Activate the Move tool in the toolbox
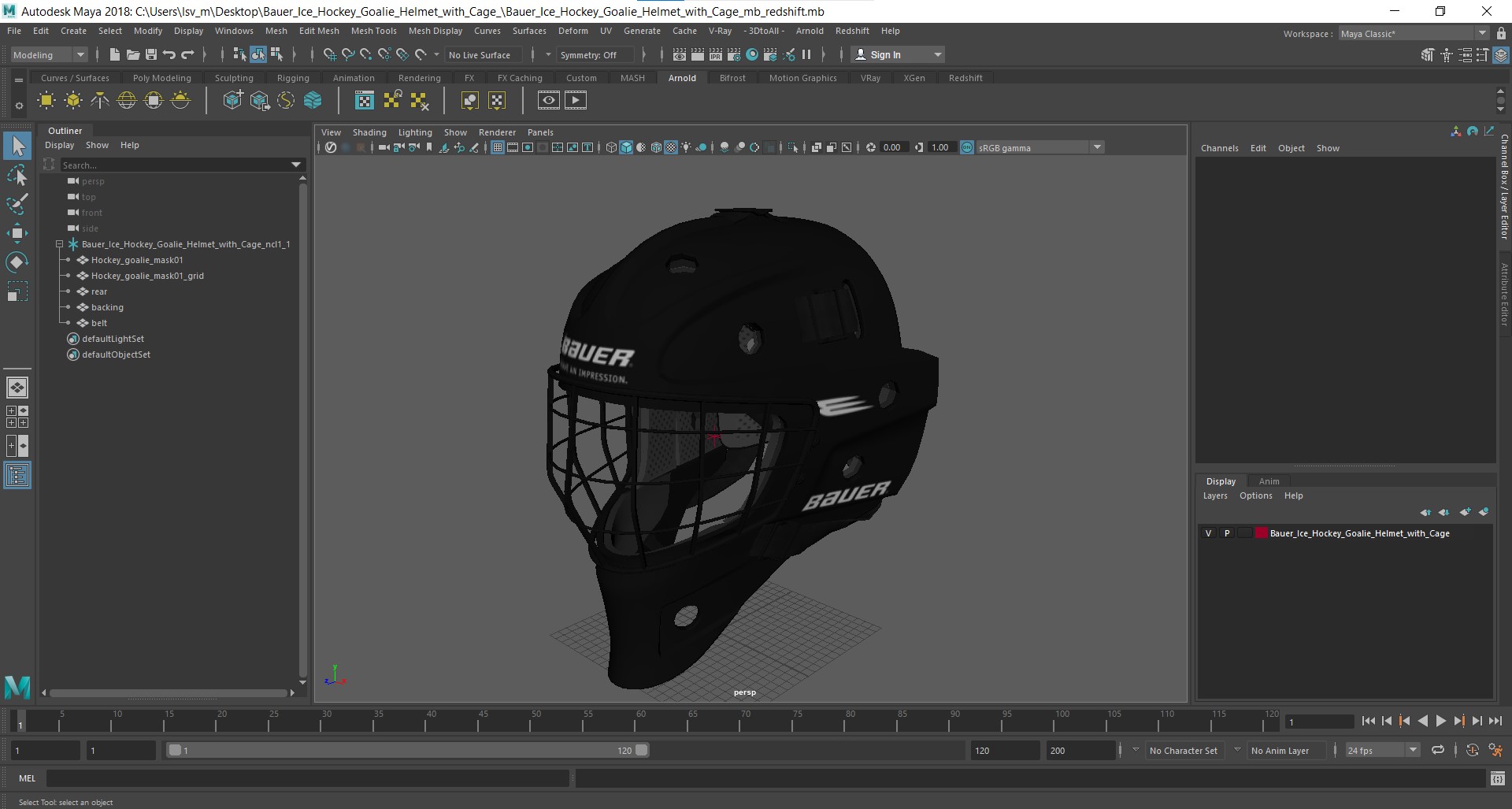The height and width of the screenshot is (809, 1512). tap(17, 233)
